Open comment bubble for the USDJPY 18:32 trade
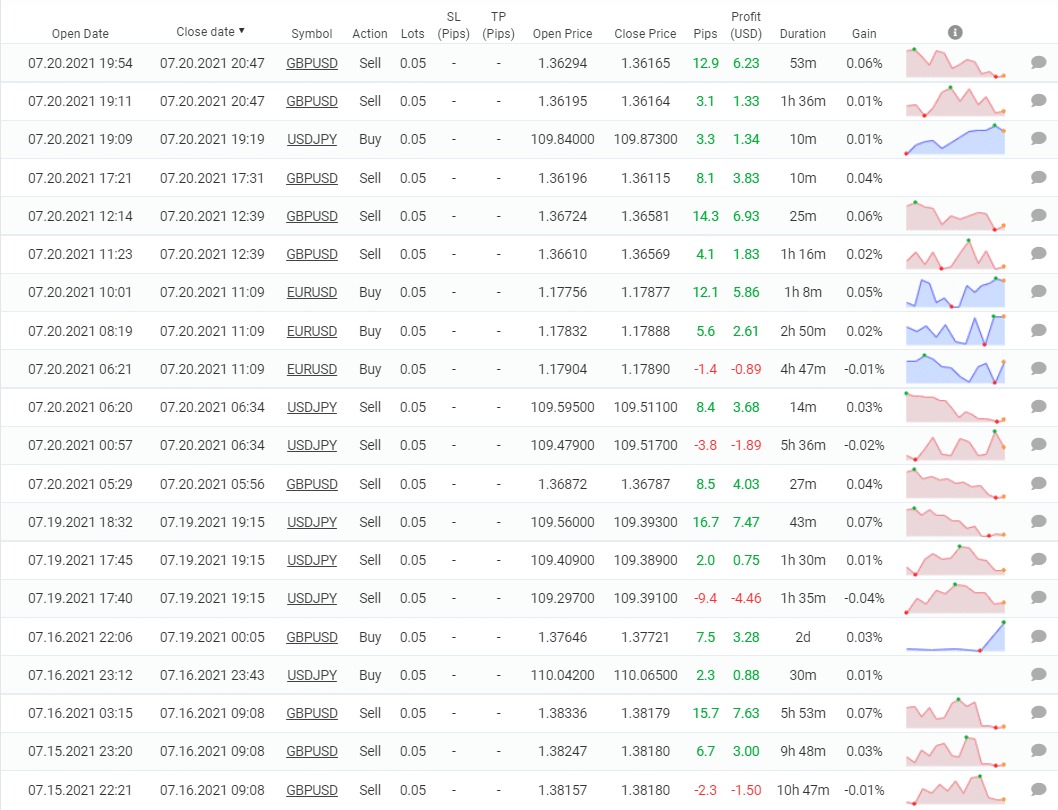Image resolution: width=1058 pixels, height=810 pixels. (x=1038, y=522)
